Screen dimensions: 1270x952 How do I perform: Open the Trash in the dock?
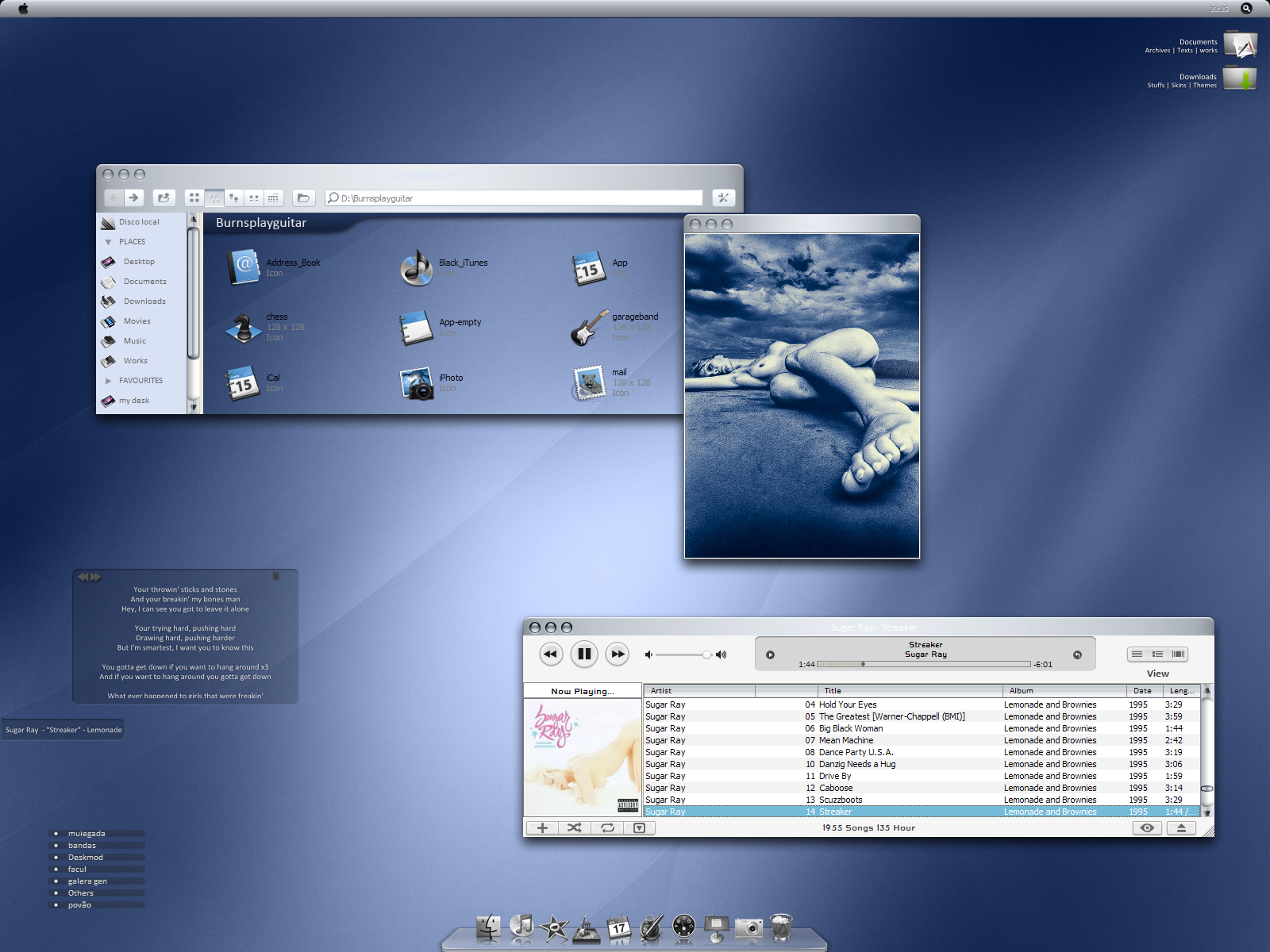point(781,926)
